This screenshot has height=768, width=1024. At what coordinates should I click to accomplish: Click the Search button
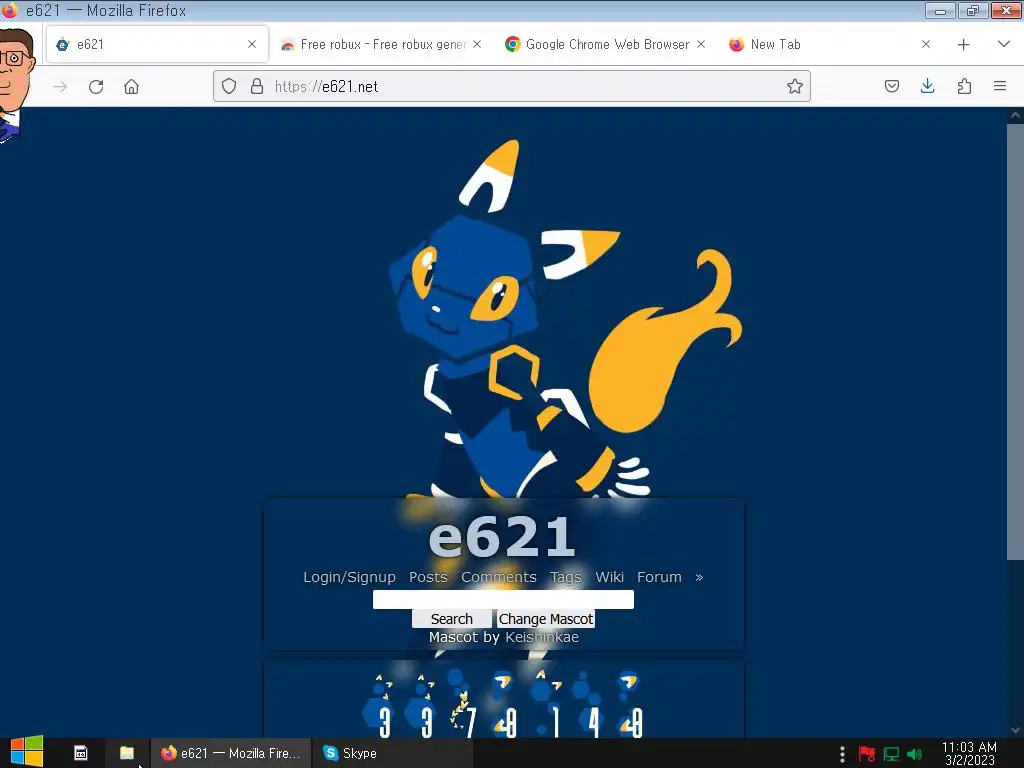tap(452, 619)
